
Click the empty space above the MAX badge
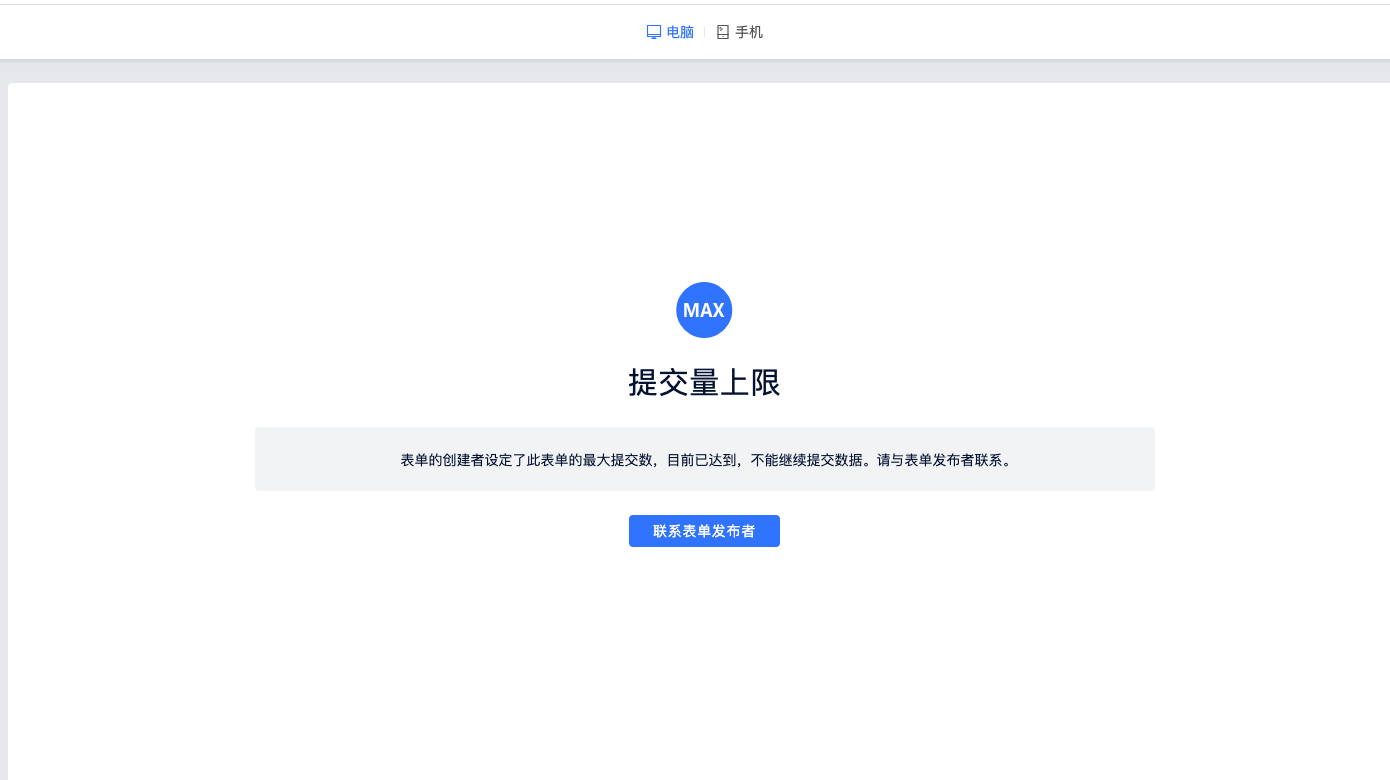coord(704,190)
